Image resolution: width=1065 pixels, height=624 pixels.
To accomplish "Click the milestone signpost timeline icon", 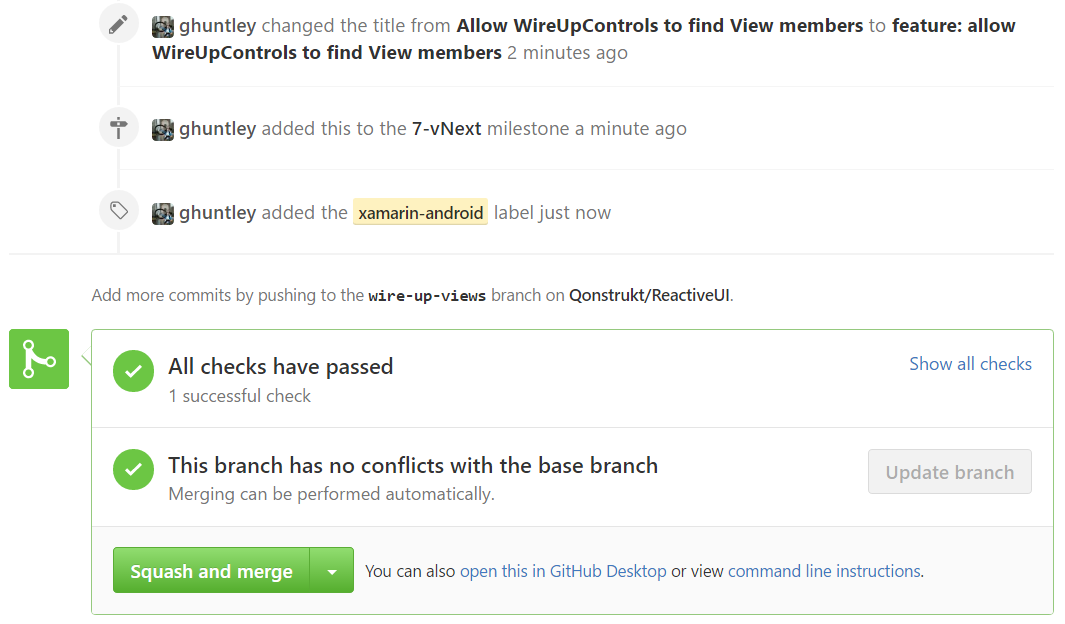I will pos(119,127).
